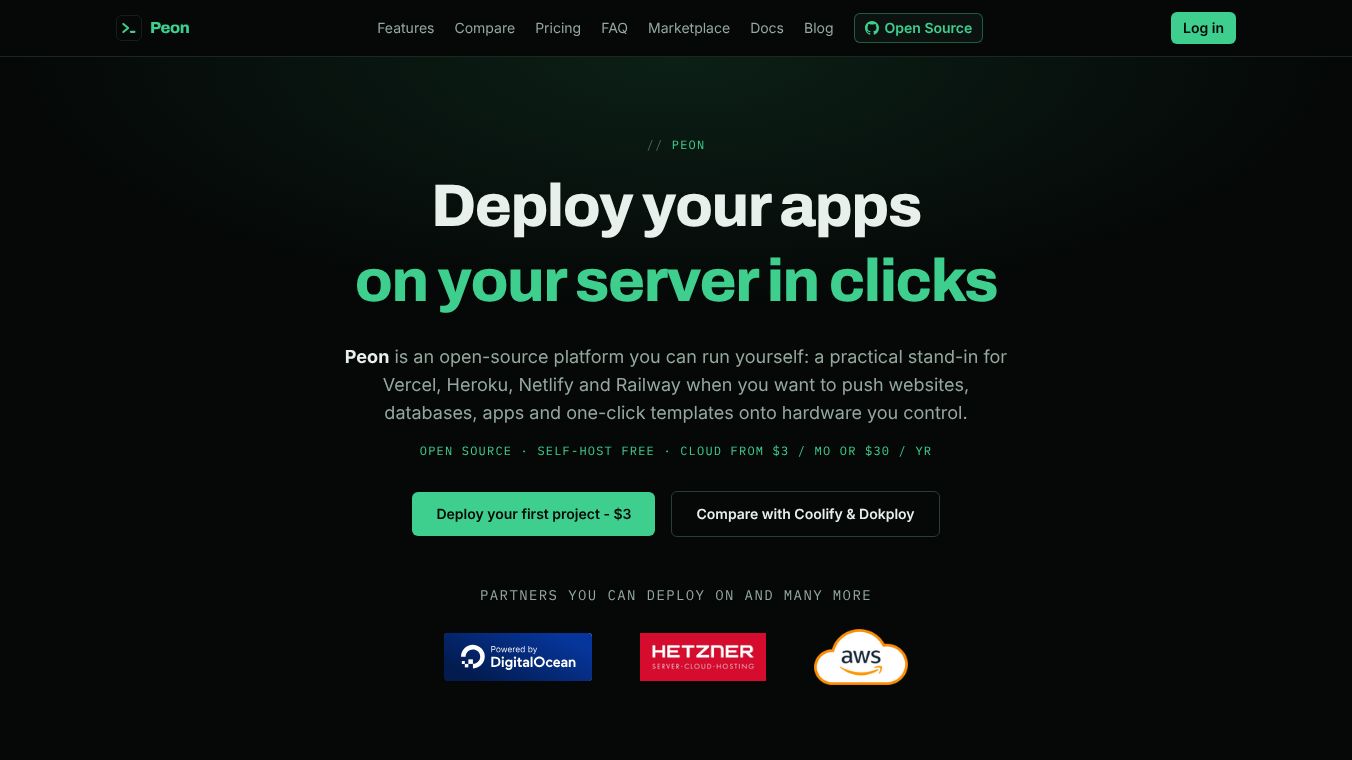Click the 'Deploy your apps' headline

(x=676, y=206)
